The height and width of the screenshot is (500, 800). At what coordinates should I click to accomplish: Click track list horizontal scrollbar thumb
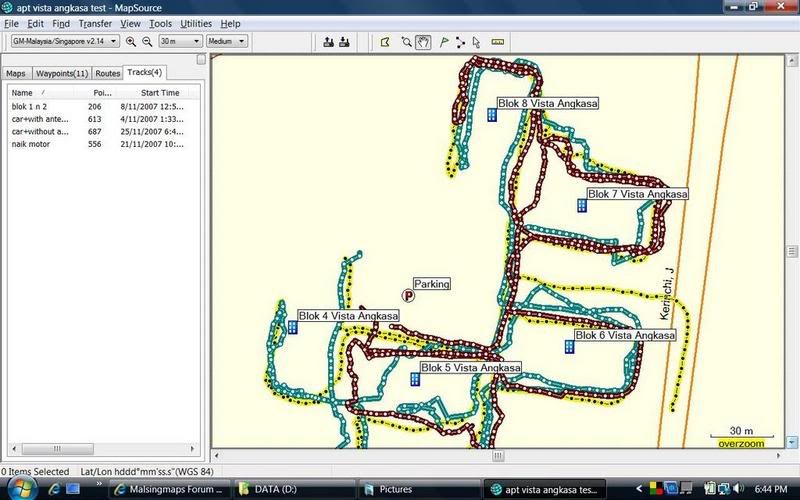[x=57, y=448]
